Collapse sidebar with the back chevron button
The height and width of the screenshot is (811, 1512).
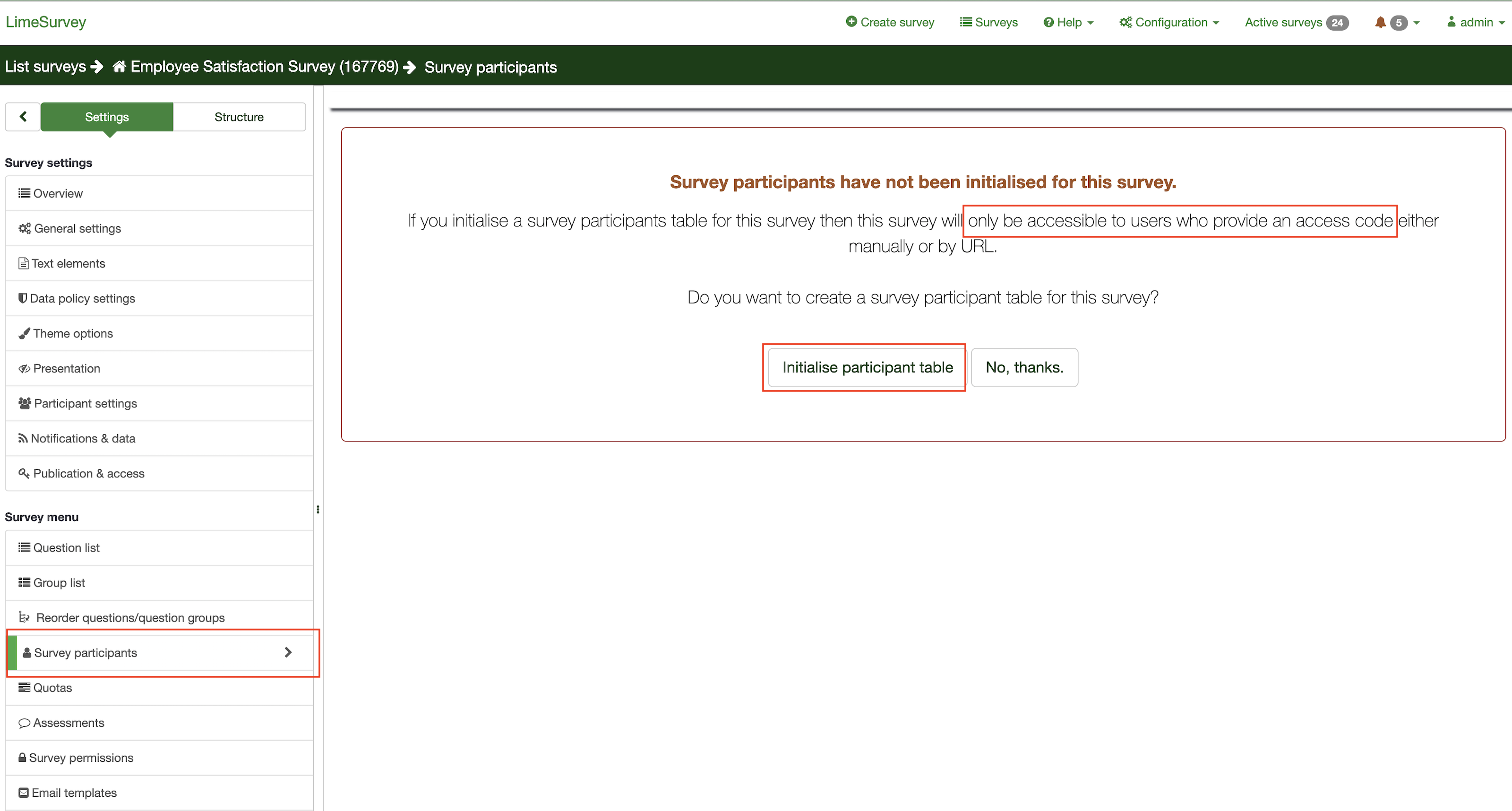(x=23, y=116)
